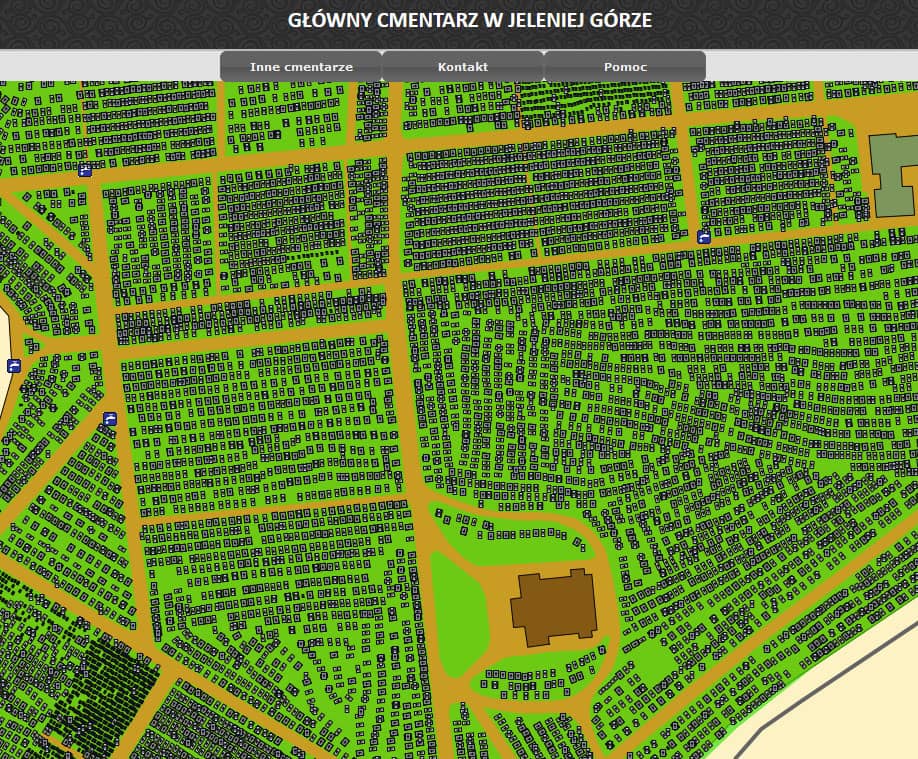Image resolution: width=918 pixels, height=759 pixels.
Task: Click the water tap icon nearest the top-left corner
Action: click(85, 171)
